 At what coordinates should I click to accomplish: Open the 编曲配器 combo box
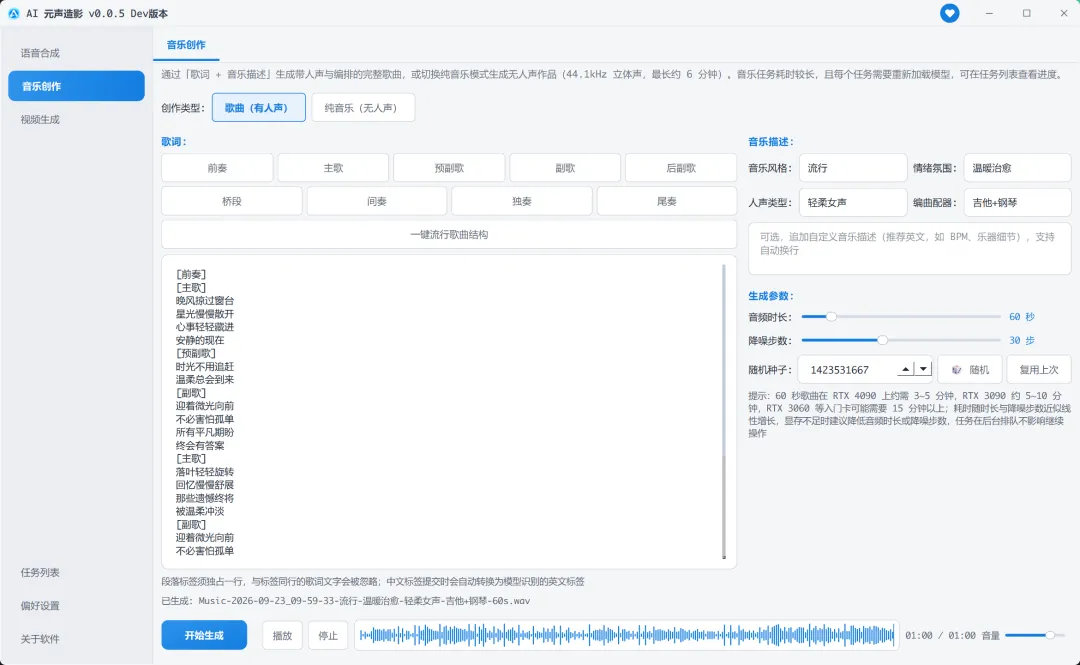pos(1017,203)
